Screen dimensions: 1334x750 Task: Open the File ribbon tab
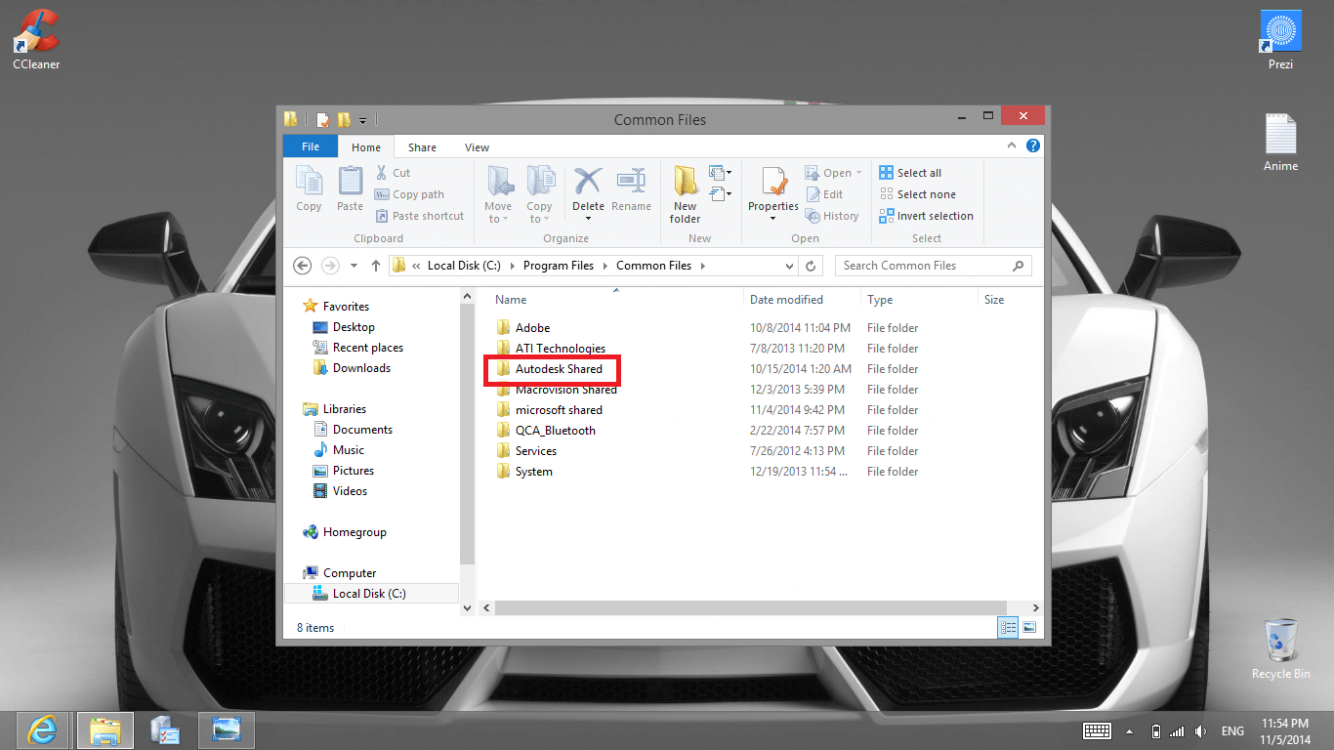coord(311,146)
